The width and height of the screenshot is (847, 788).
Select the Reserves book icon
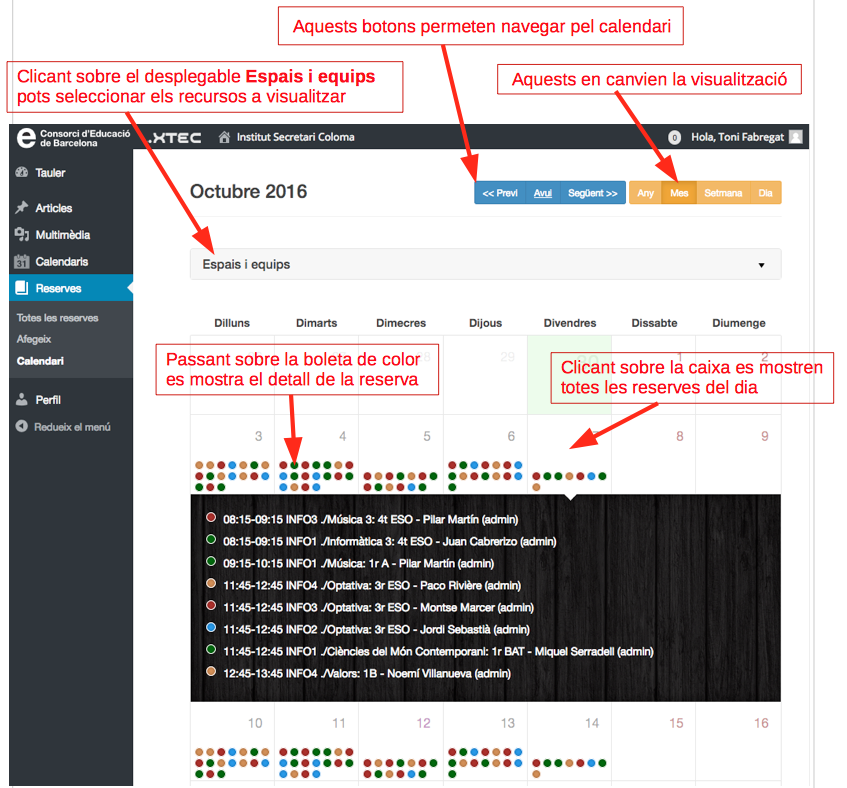click(22, 289)
